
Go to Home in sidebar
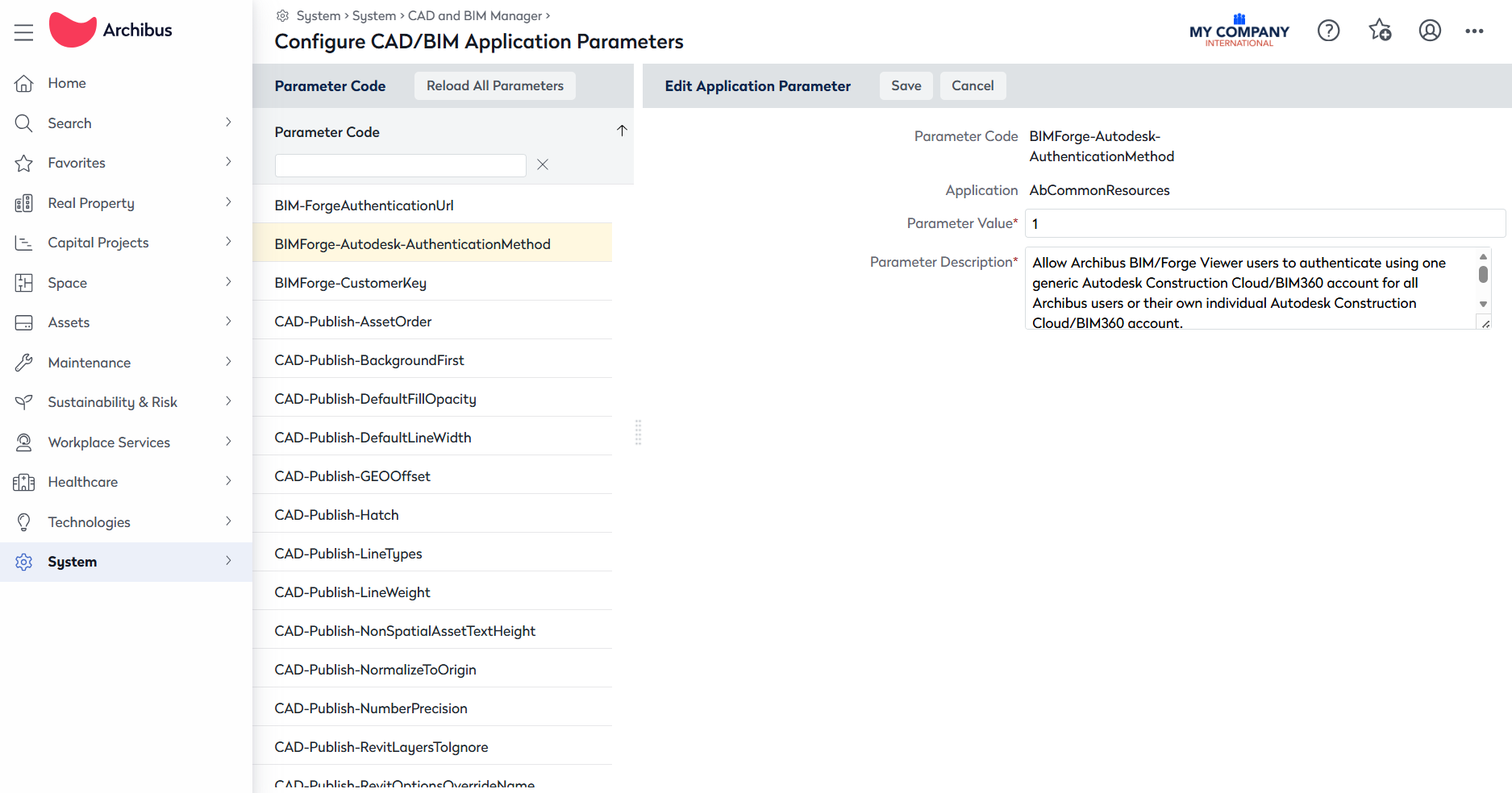tap(67, 83)
